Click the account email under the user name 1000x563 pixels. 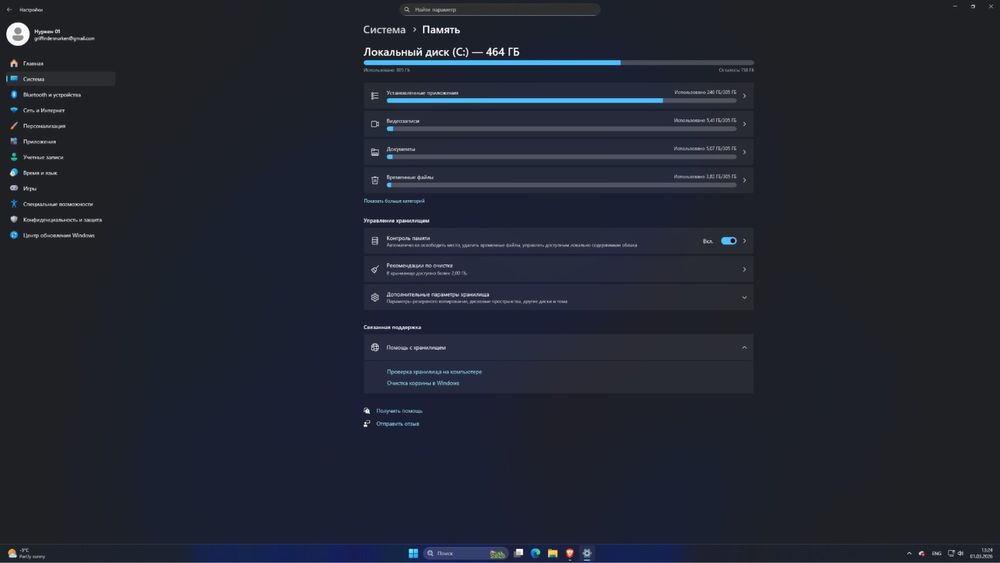point(64,39)
